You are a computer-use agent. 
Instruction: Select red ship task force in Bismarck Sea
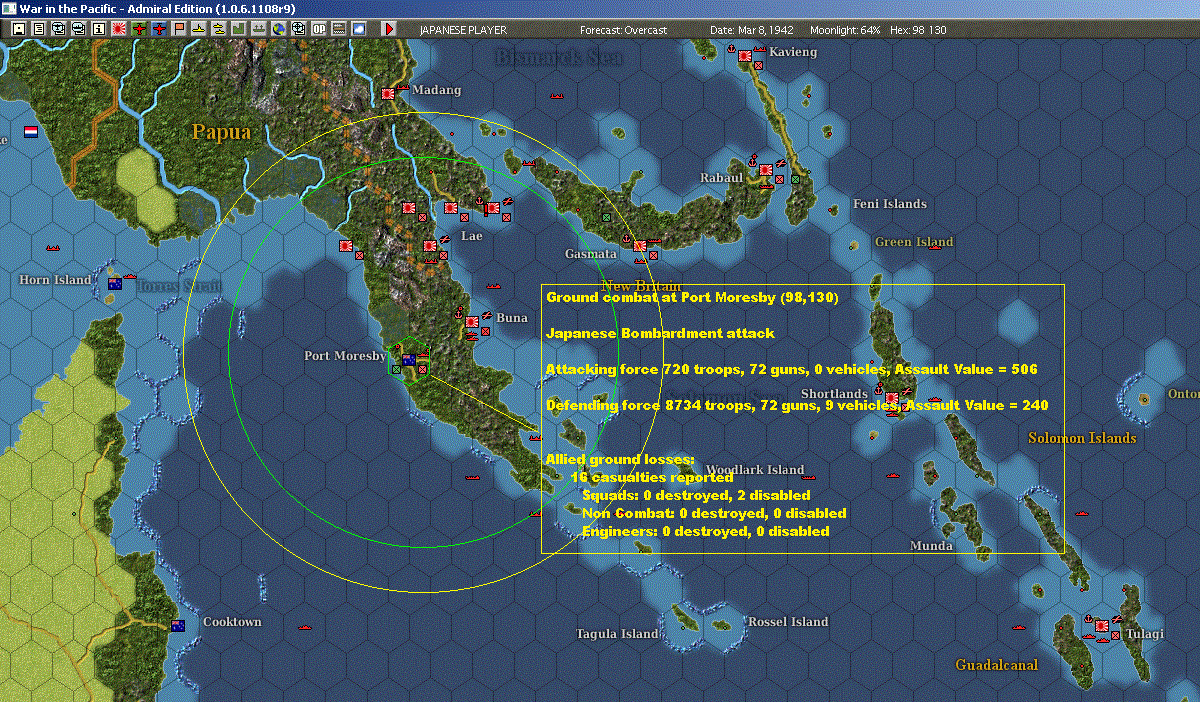point(559,97)
